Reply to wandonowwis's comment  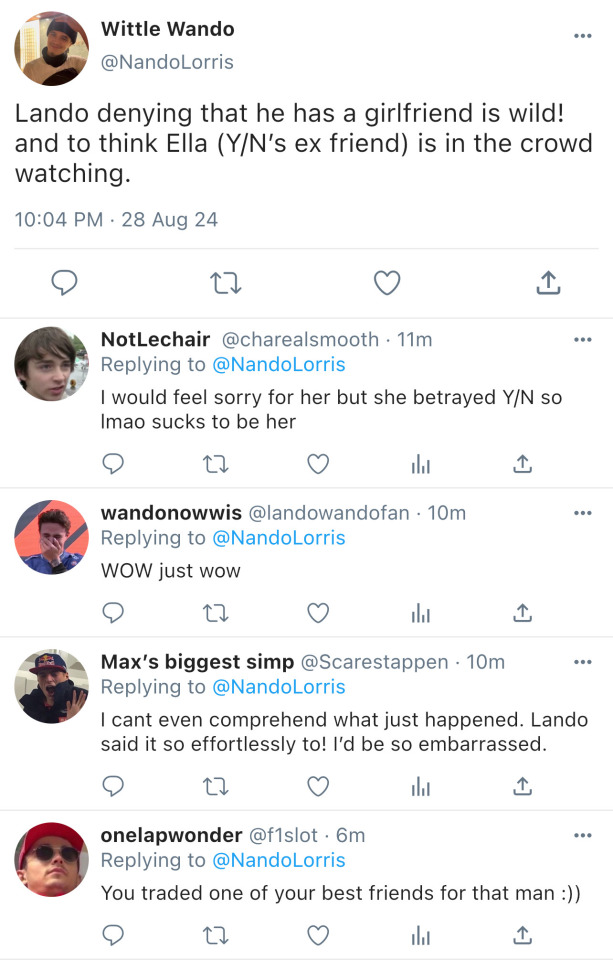point(114,612)
